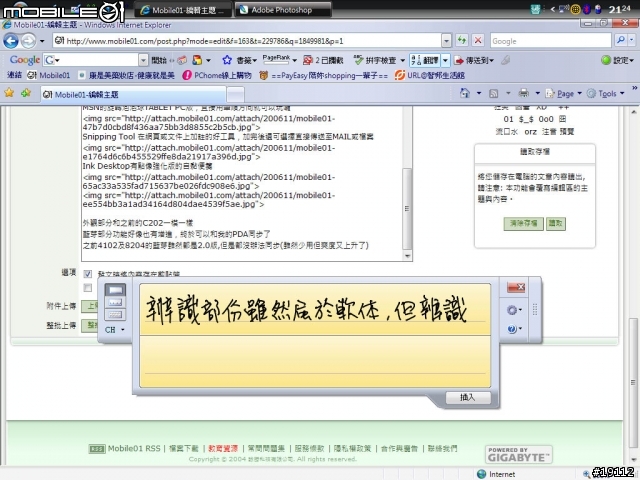Viewport: 640px width, 480px height.
Task: Open the input panel gear options menu
Action: point(514,310)
